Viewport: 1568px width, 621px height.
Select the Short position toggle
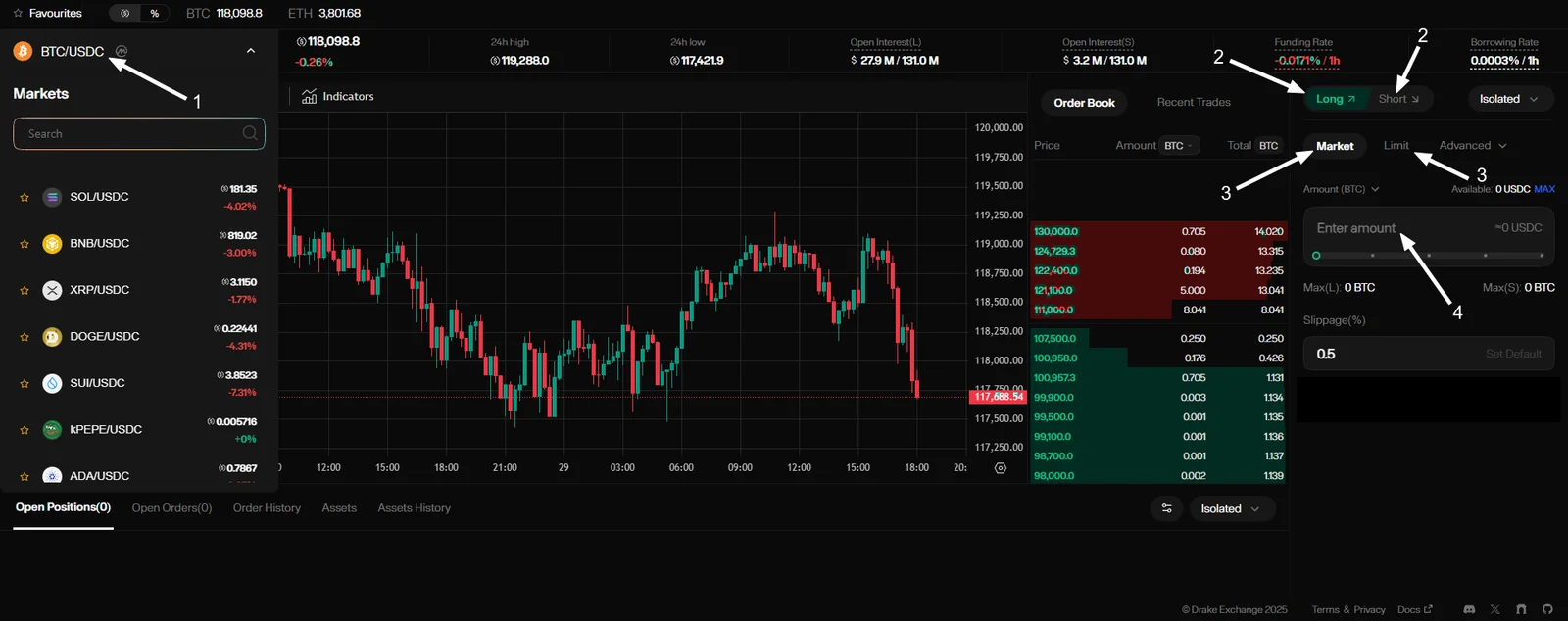tap(1398, 99)
